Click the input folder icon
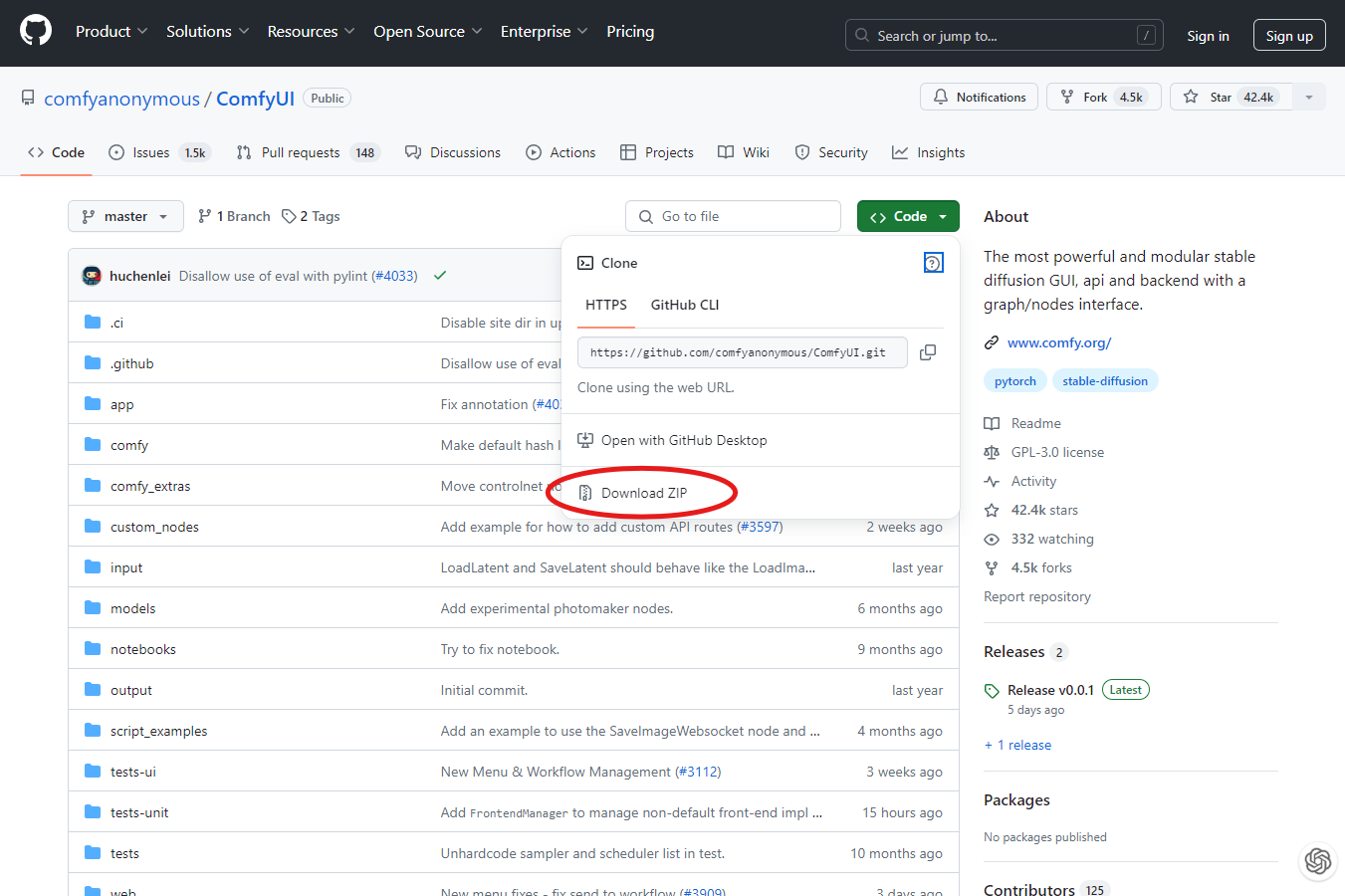The width and height of the screenshot is (1345, 896). click(93, 566)
